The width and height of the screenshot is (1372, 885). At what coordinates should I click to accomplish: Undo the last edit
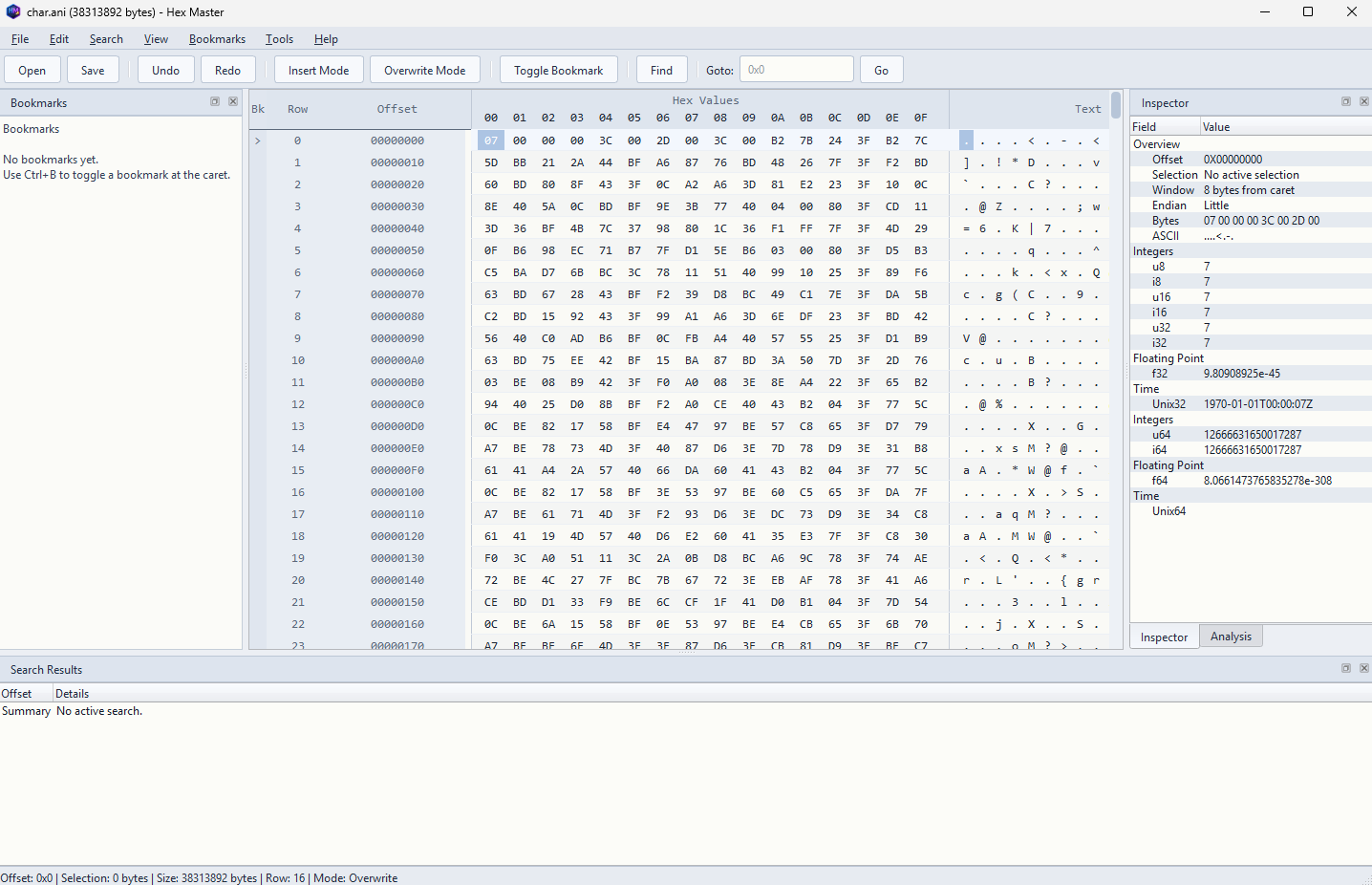point(165,69)
